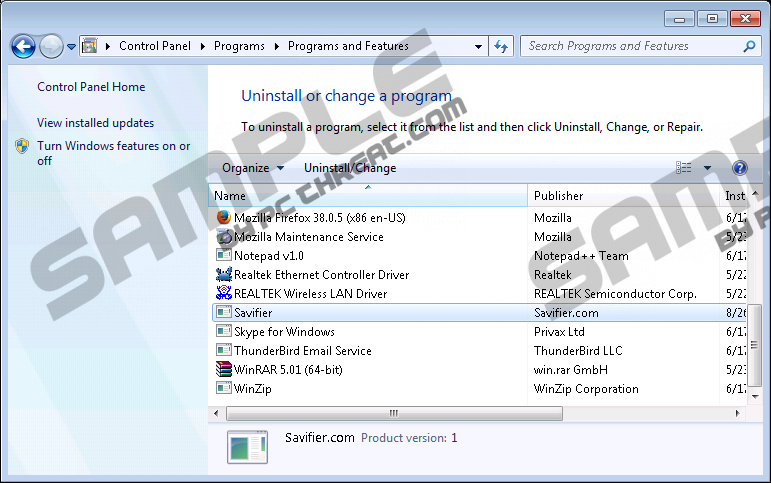
Task: Click the Refresh button beside address bar
Action: (x=502, y=46)
